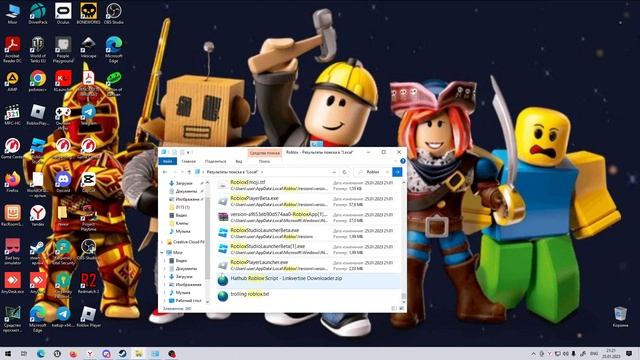Switch to the Поиск ribbon tab

click(264, 162)
